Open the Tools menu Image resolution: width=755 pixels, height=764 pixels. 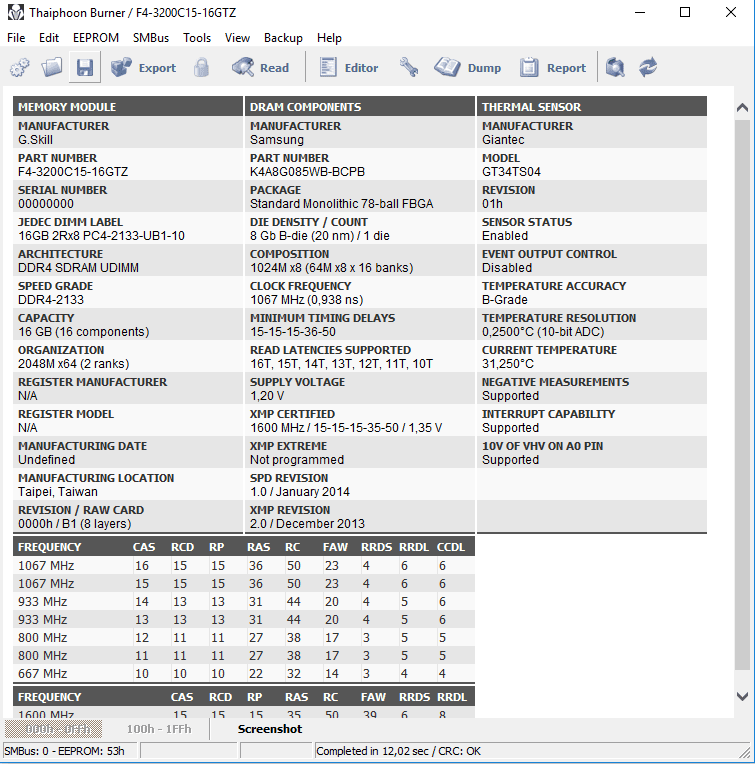pyautogui.click(x=197, y=38)
